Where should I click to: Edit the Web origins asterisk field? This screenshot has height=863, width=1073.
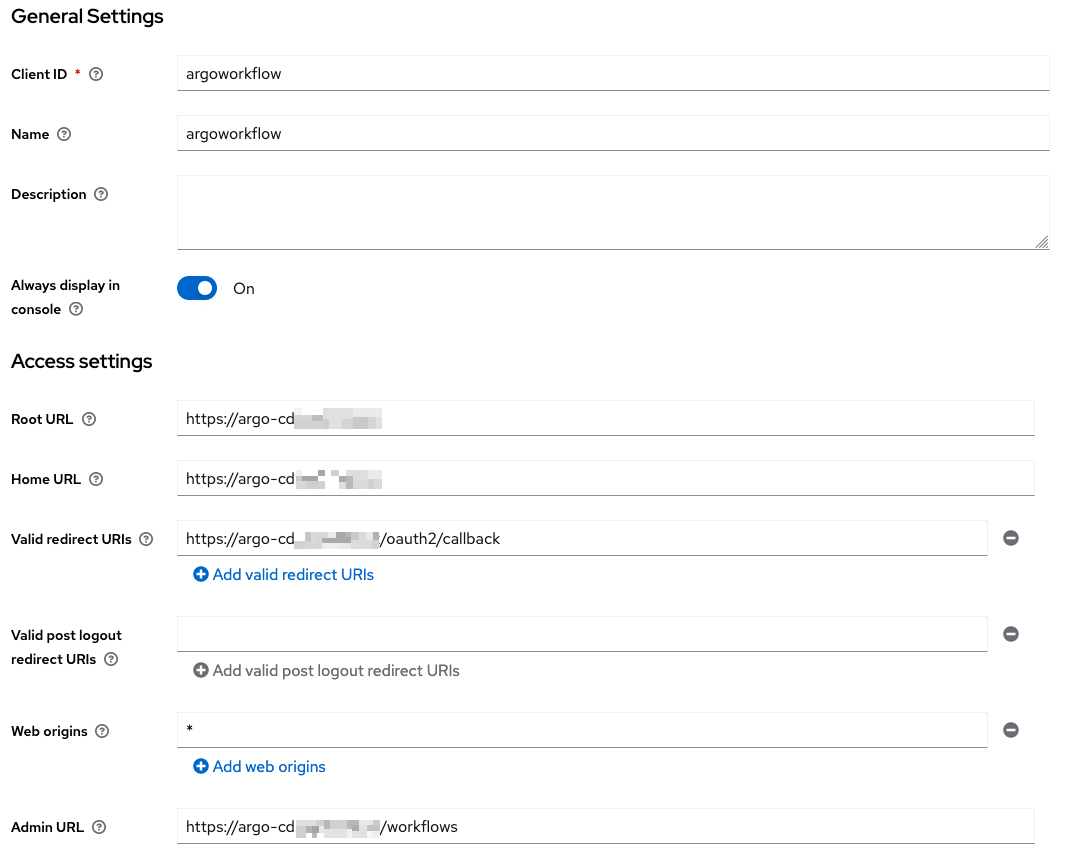point(582,730)
